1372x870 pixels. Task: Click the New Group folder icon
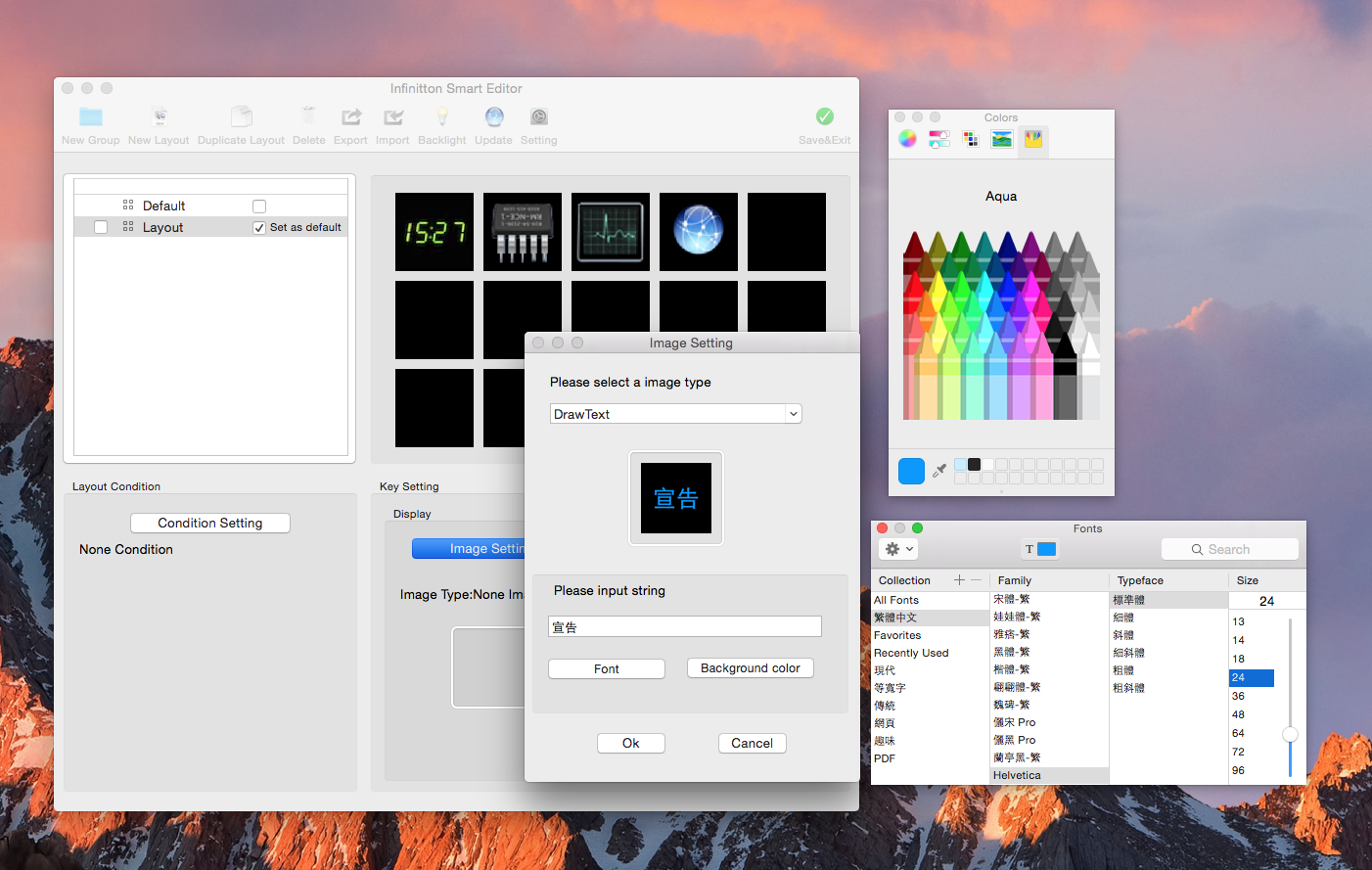coord(91,117)
